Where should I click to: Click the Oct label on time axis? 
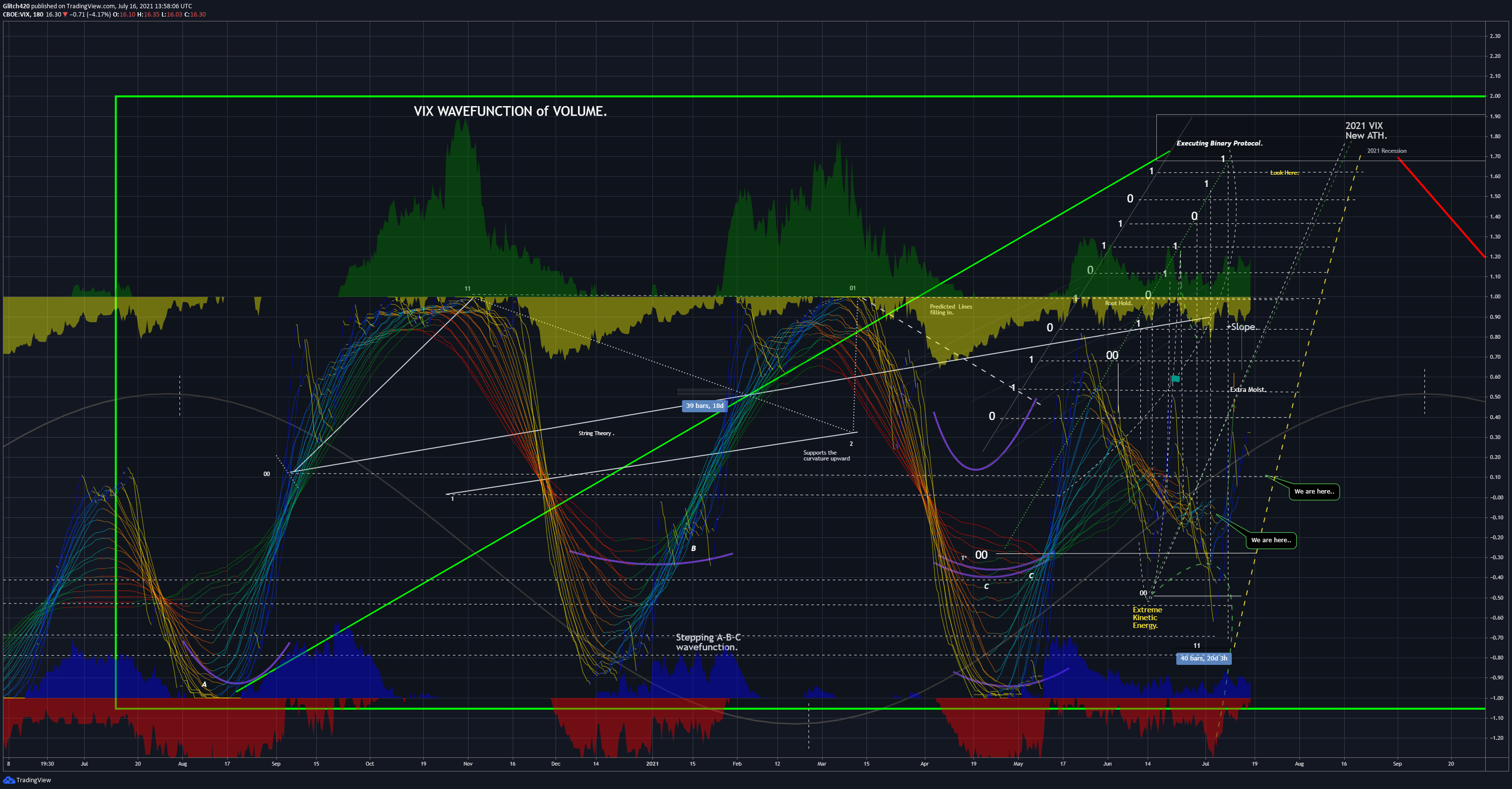click(x=370, y=764)
